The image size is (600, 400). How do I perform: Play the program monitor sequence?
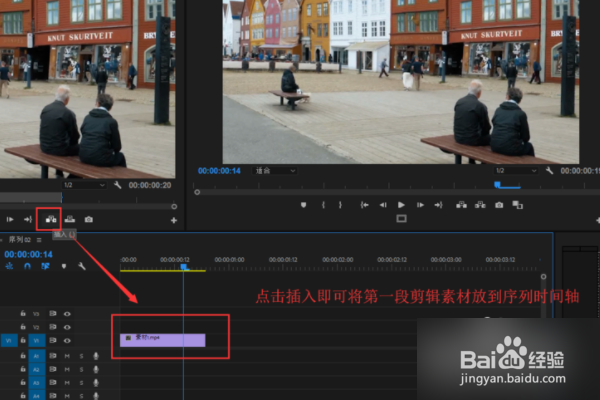401,205
